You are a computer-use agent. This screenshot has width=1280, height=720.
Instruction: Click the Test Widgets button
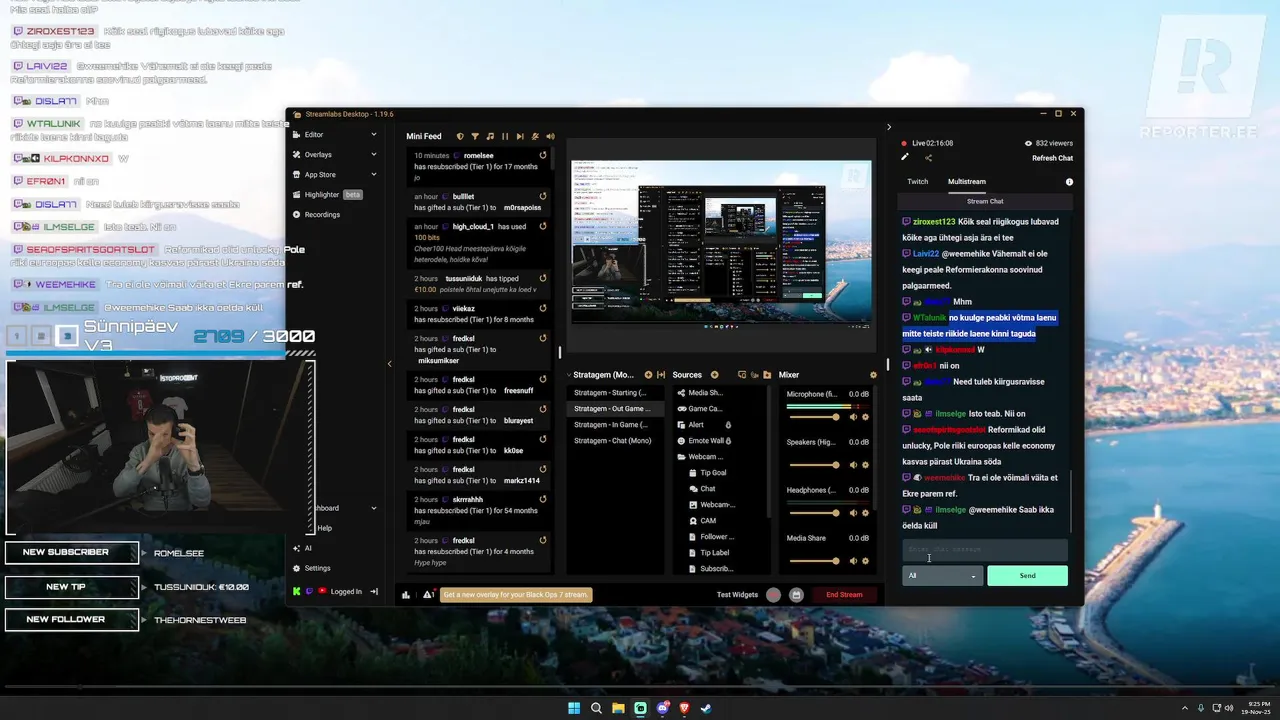pyautogui.click(x=738, y=595)
